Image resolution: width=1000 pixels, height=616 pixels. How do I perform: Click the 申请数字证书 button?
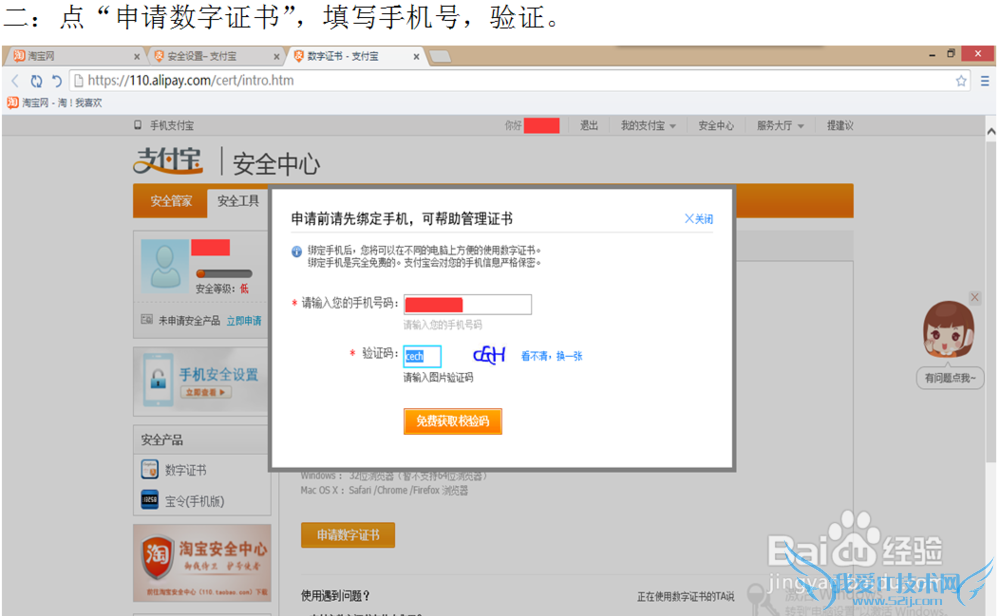pos(348,535)
